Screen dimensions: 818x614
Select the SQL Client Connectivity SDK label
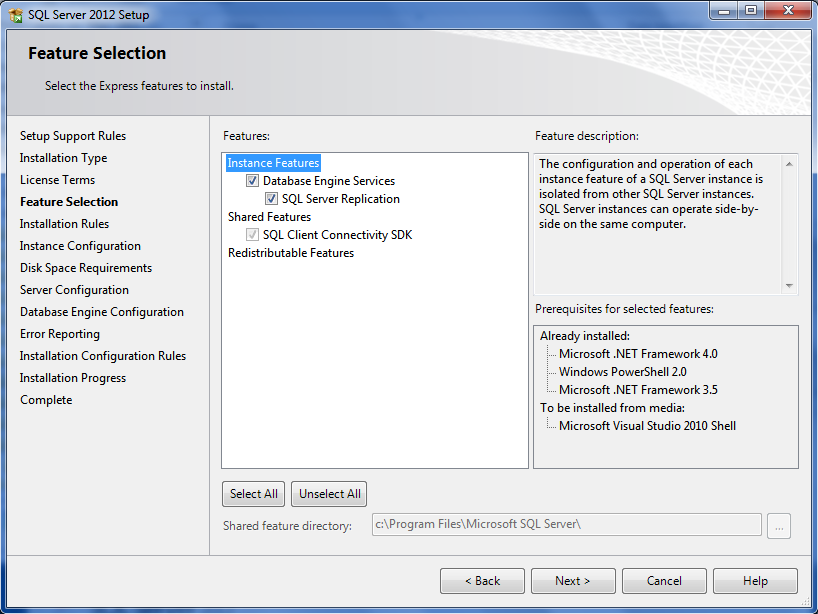[x=338, y=235]
